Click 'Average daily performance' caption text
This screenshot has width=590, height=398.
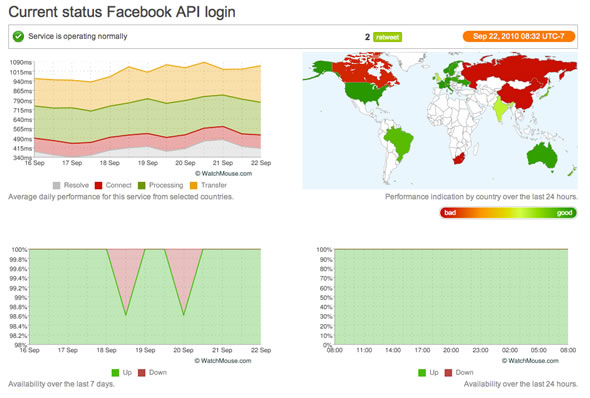(x=121, y=197)
